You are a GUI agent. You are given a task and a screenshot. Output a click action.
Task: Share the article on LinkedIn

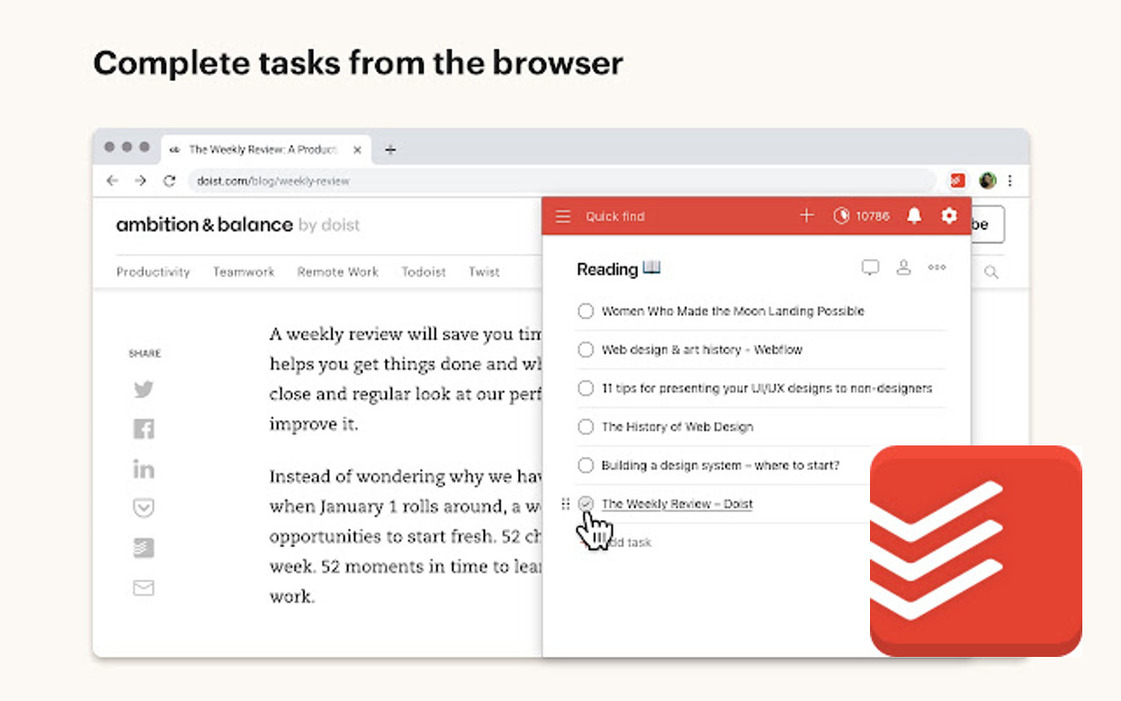144,469
